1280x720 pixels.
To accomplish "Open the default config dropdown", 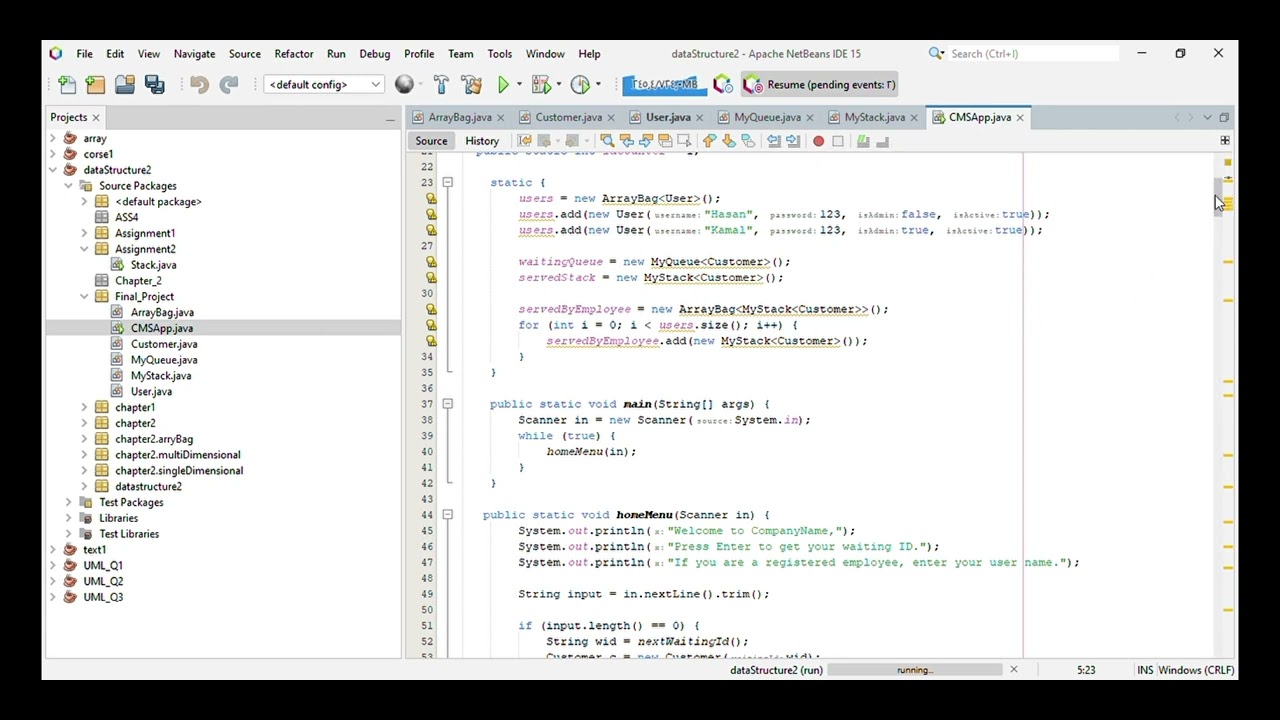I will point(324,85).
